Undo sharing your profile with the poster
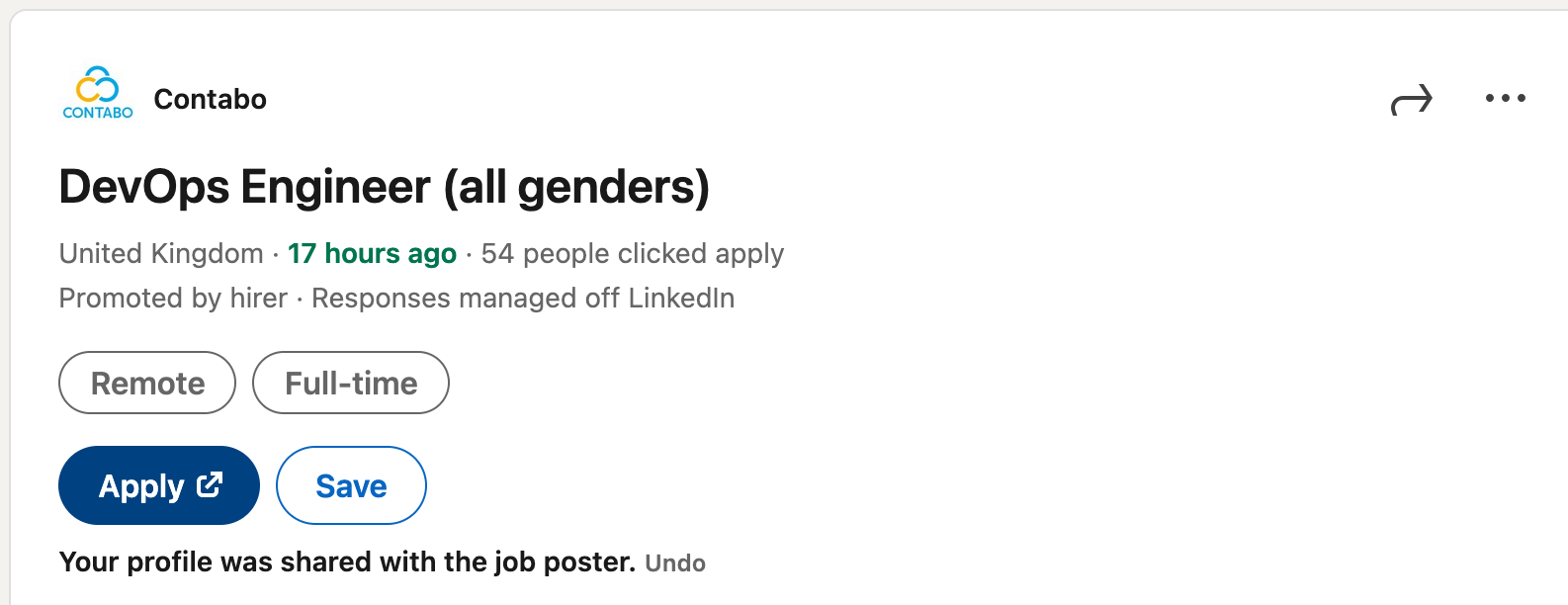The height and width of the screenshot is (605, 1568). [x=675, y=563]
